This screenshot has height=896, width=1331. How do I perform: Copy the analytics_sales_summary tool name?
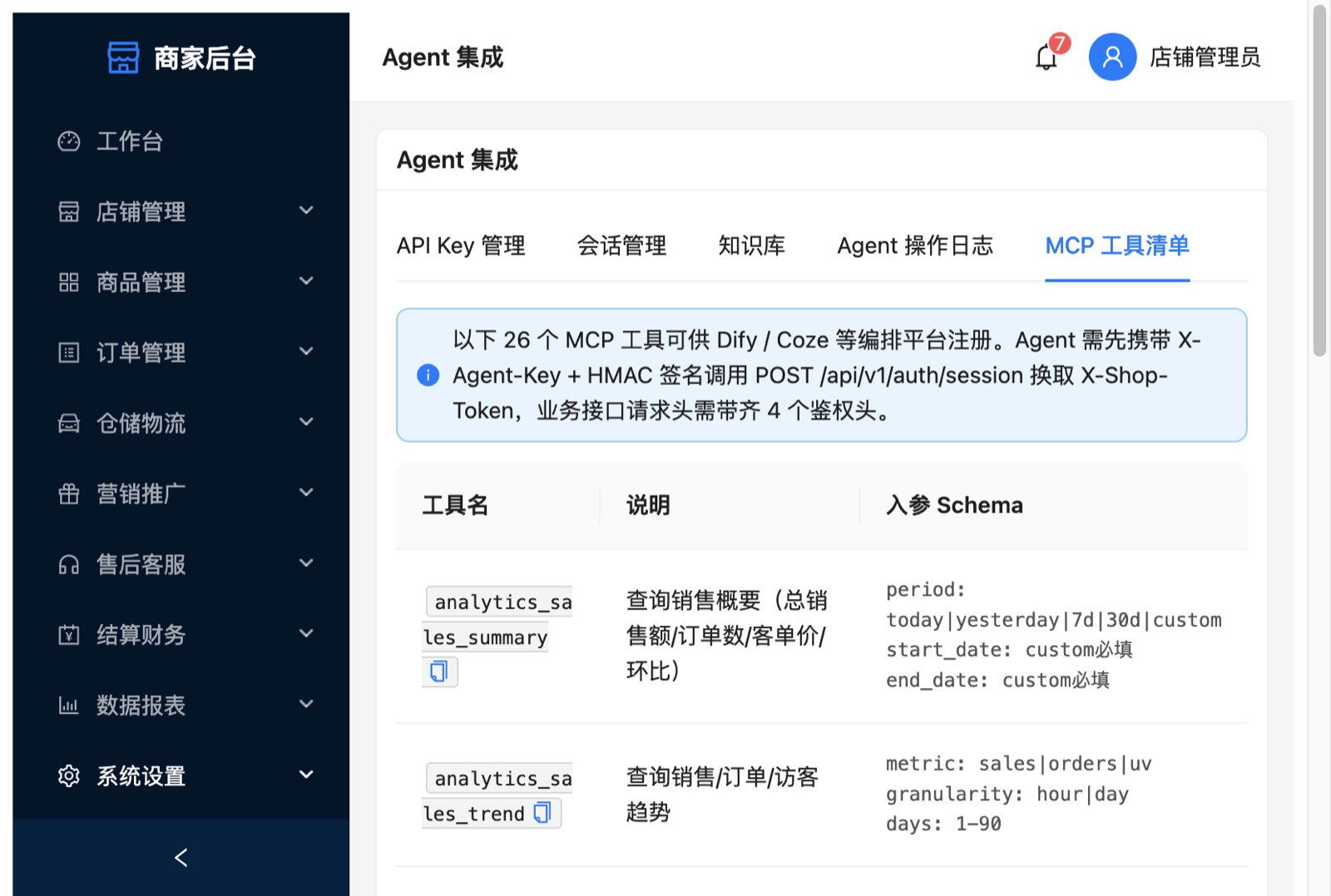pyautogui.click(x=439, y=671)
